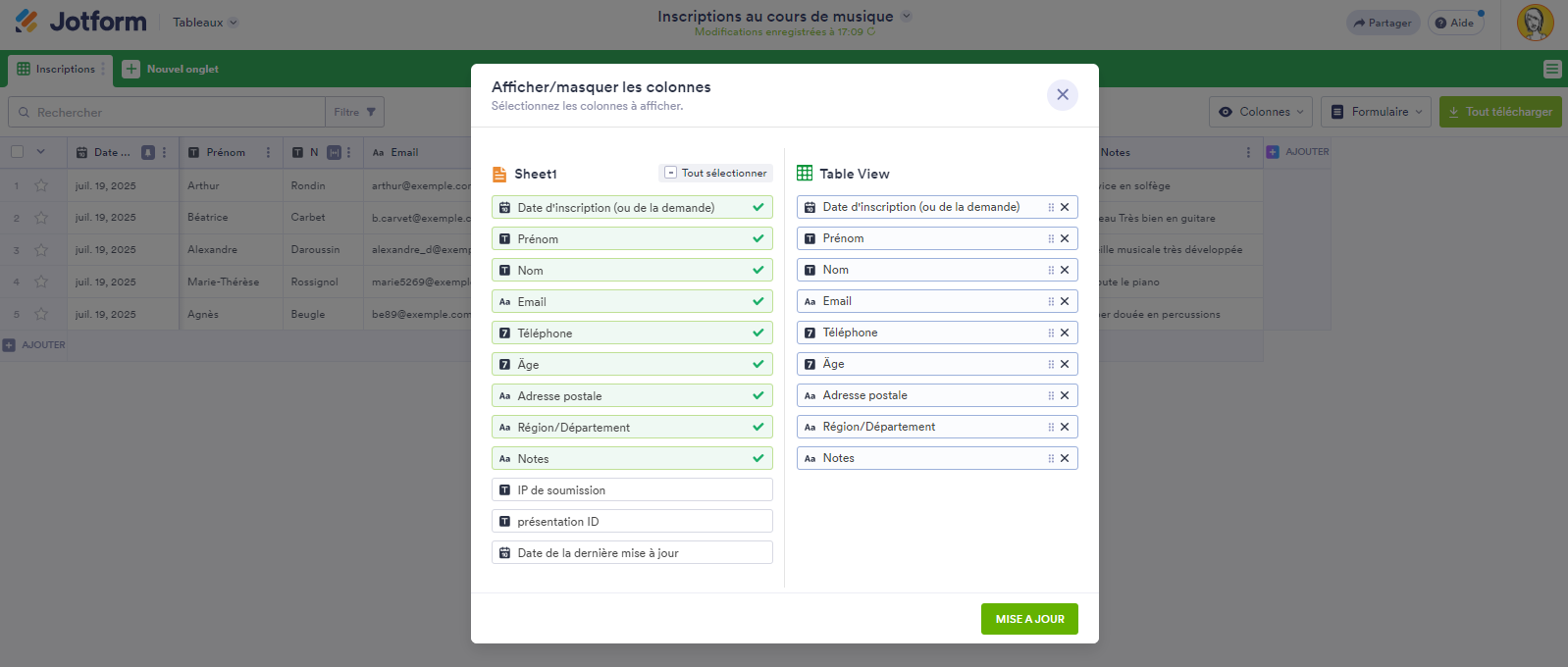Star the first row, Arthur

click(41, 185)
